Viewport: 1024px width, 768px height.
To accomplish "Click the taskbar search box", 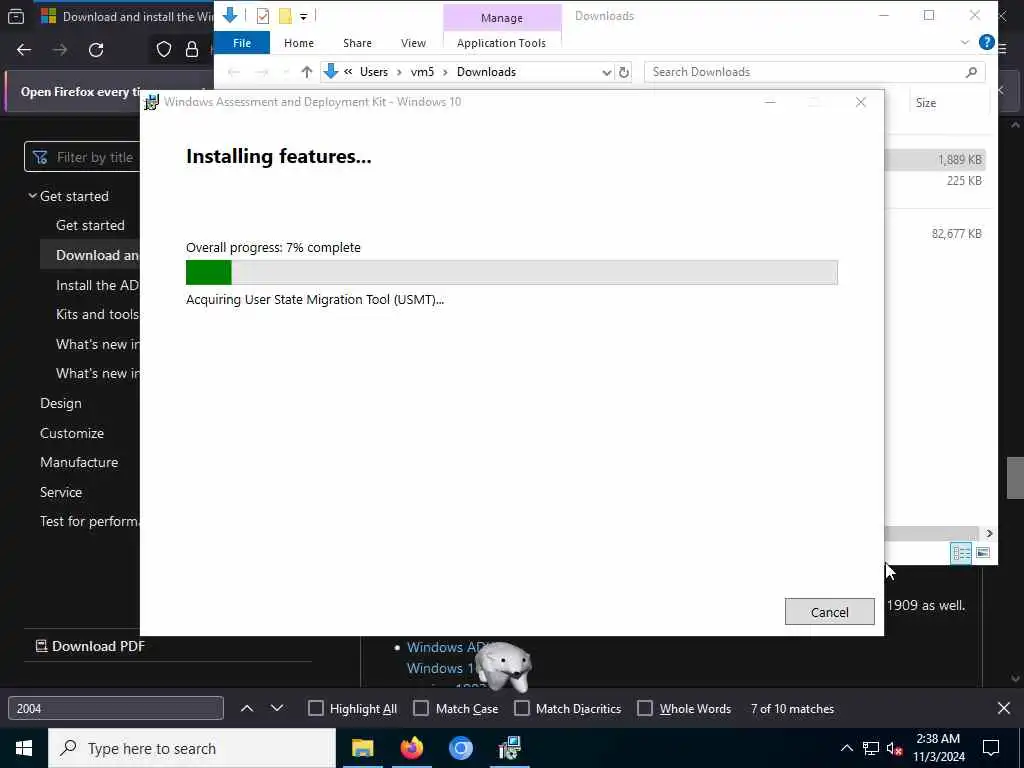I will [192, 748].
